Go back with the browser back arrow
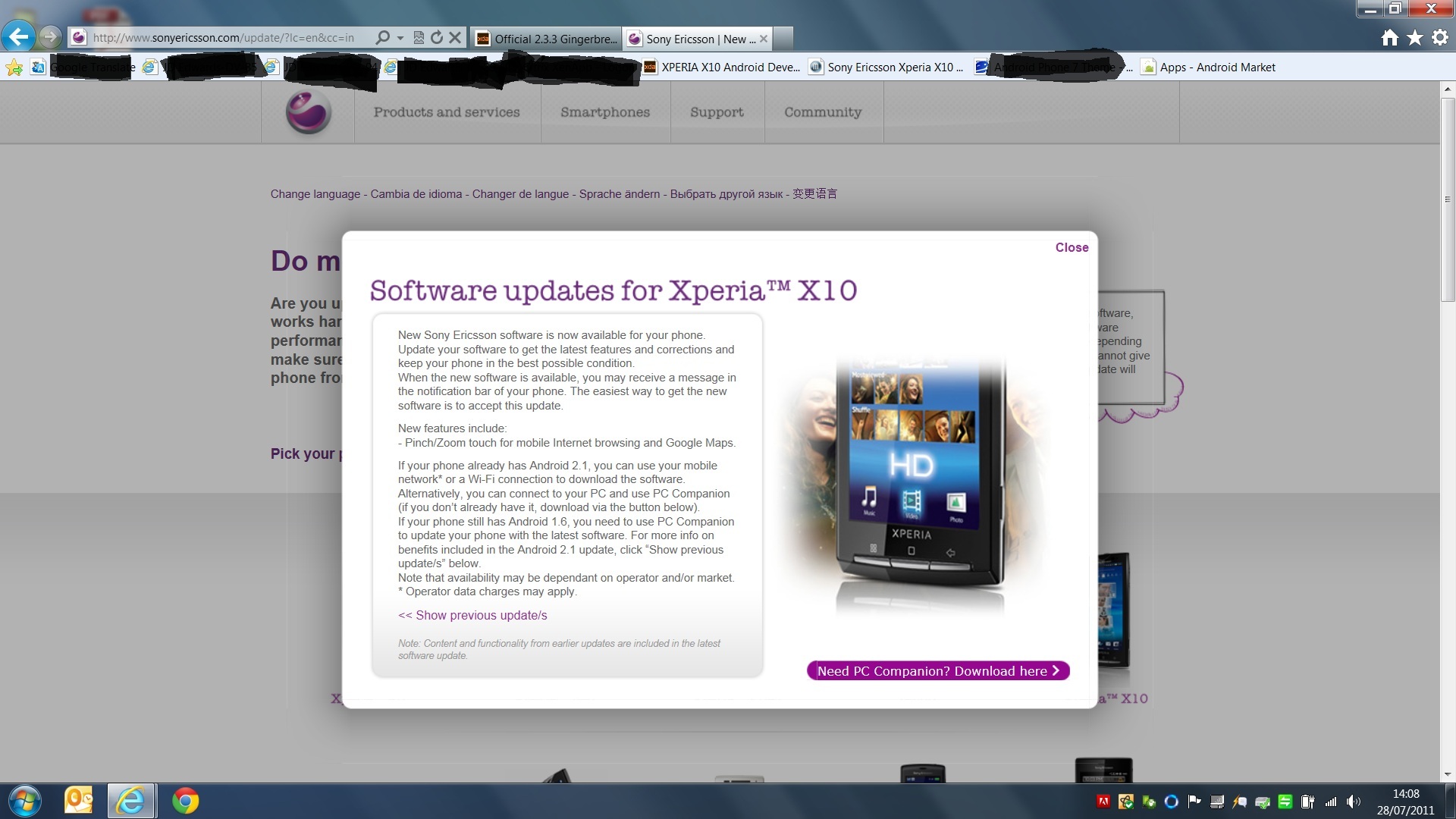Screen dimensions: 1456x819 pyautogui.click(x=18, y=36)
